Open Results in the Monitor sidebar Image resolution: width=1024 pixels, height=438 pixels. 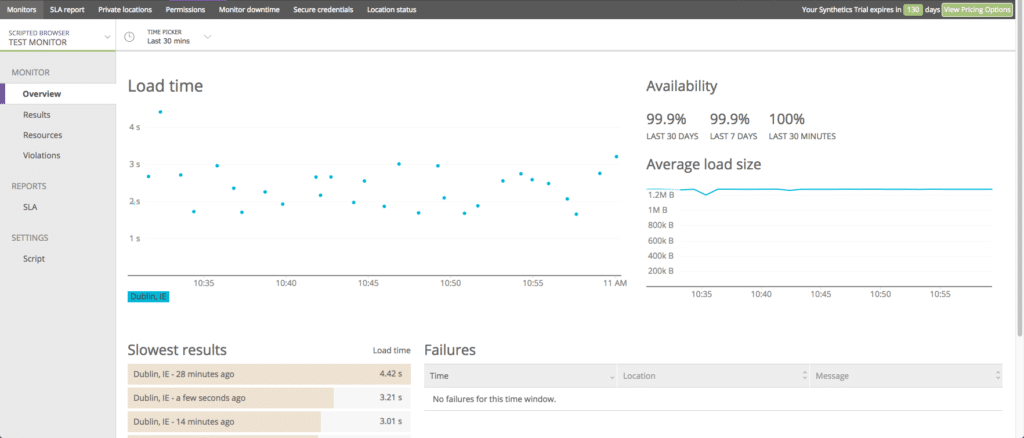pyautogui.click(x=37, y=115)
